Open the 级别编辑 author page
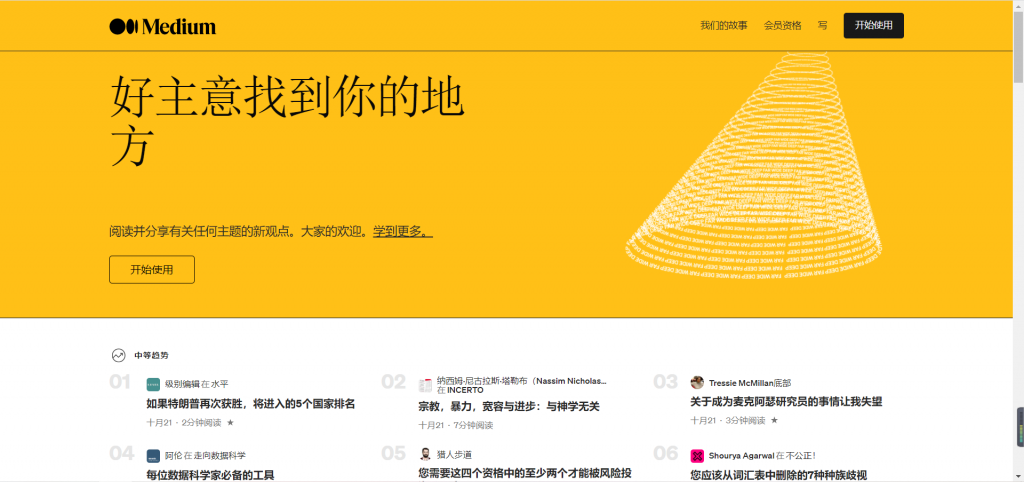The height and width of the screenshot is (482, 1024). 182,384
